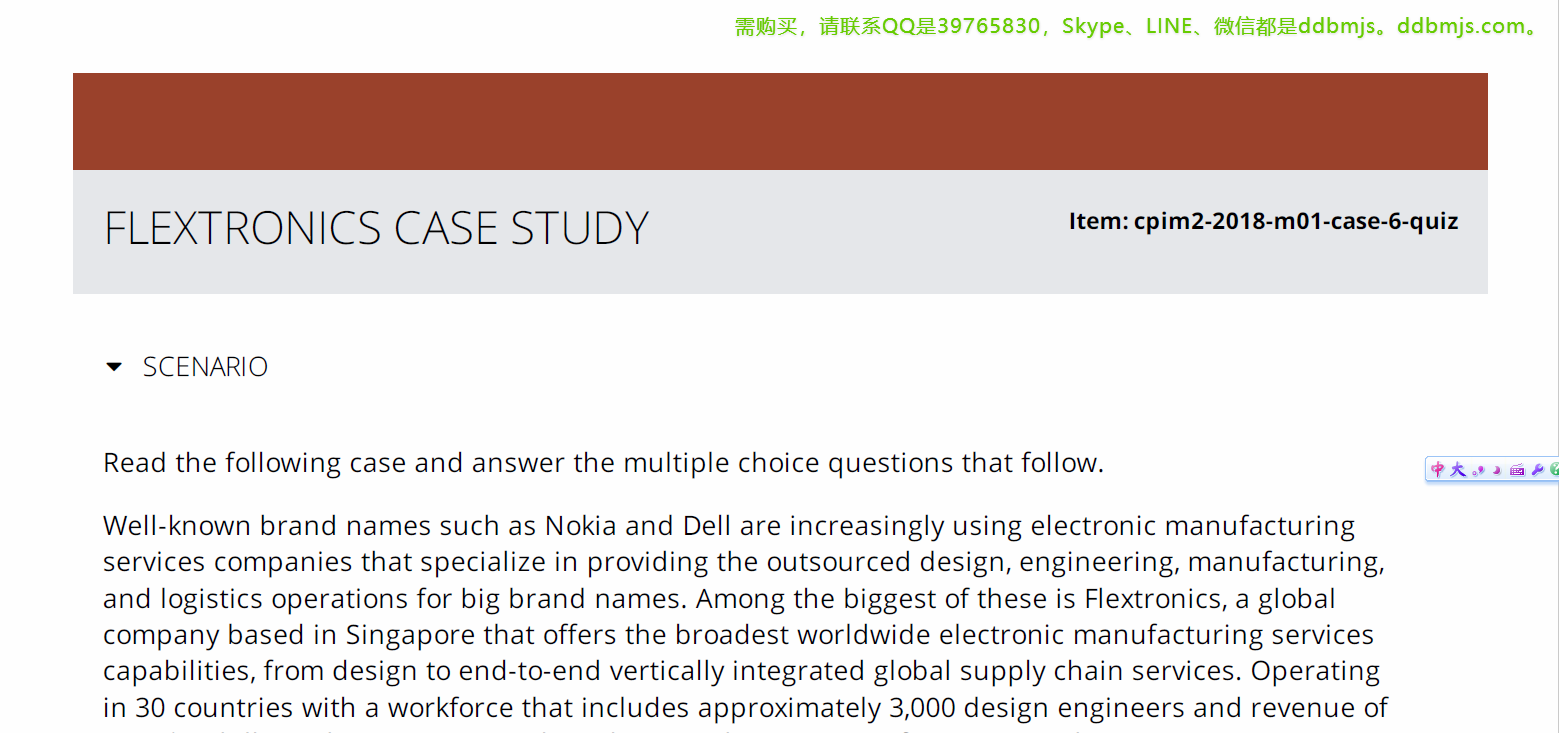Switch punctuation mode in IME bar
Screen dimensions: 1559x733
[1478, 471]
